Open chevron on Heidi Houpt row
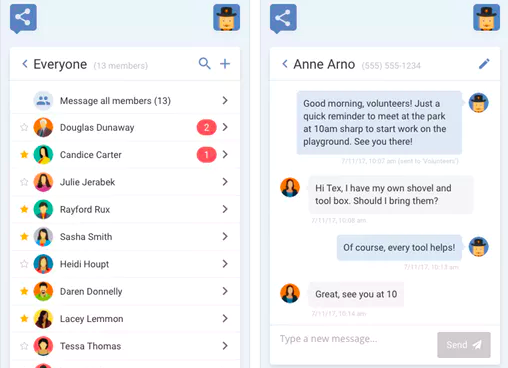508x368 pixels. 225,264
